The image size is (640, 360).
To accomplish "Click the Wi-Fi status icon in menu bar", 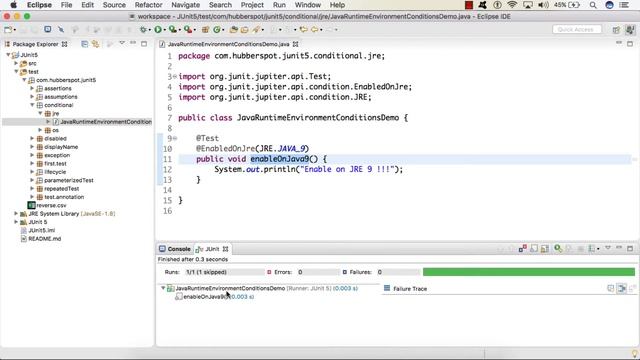I will [x=512, y=5].
